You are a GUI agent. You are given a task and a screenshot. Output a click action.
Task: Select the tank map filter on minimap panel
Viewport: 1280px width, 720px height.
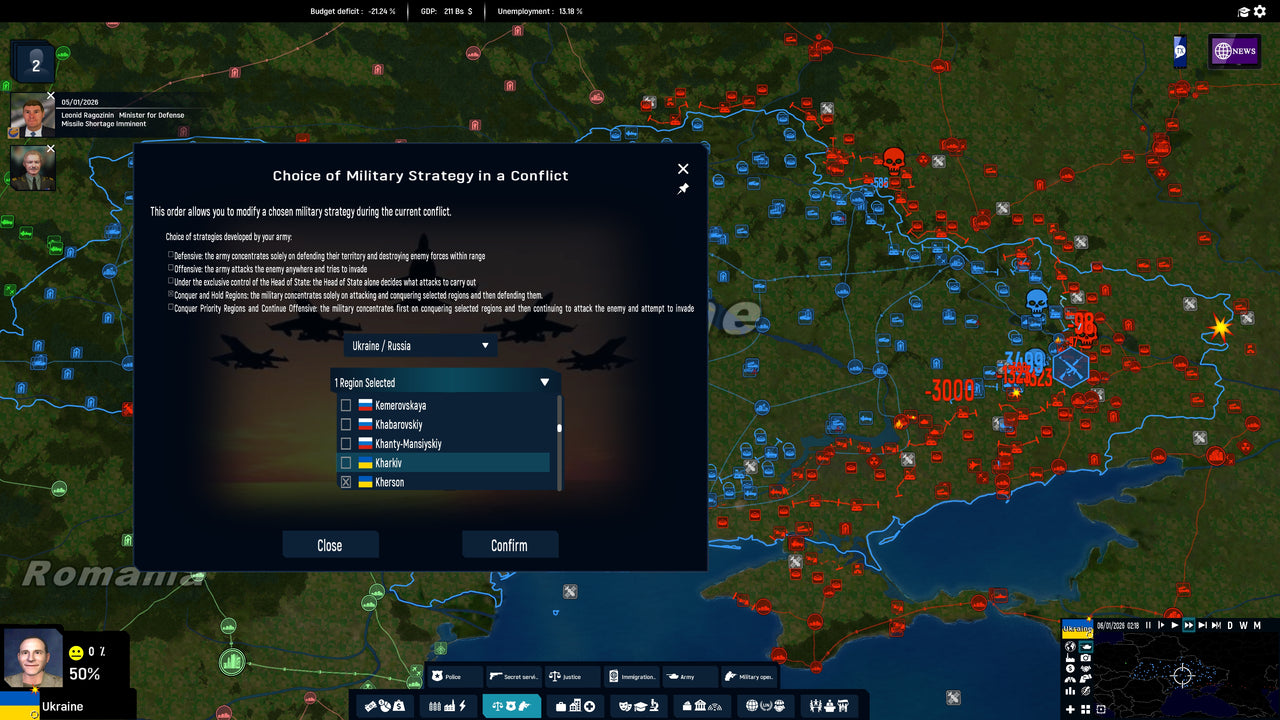1086,647
